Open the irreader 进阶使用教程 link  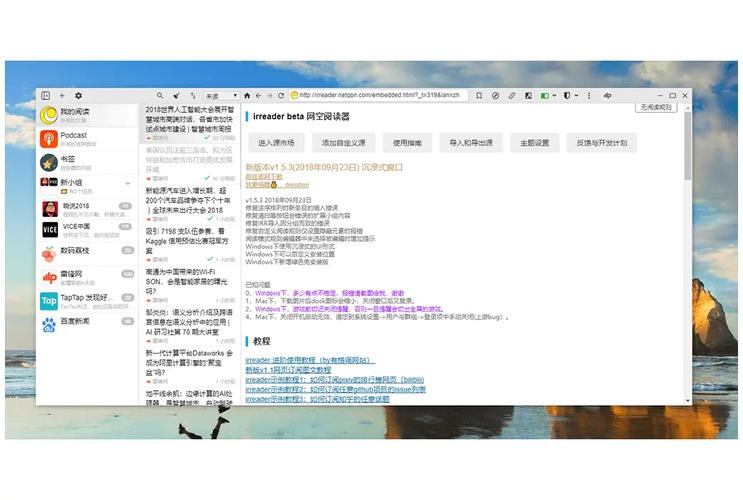(x=309, y=360)
